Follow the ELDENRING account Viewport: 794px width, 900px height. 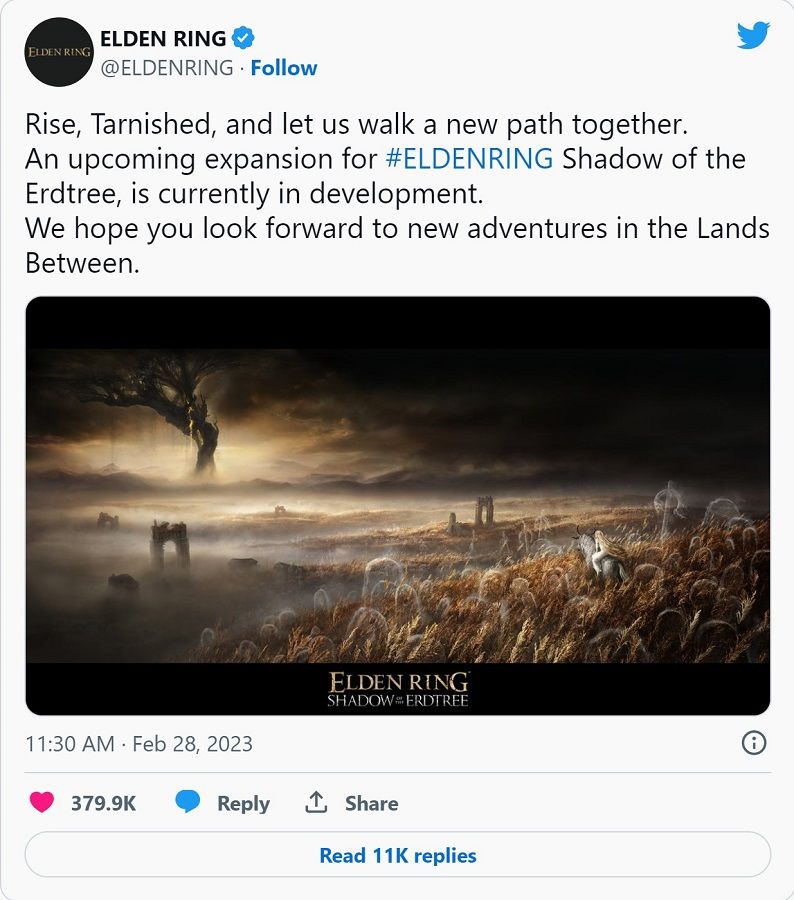(x=283, y=68)
